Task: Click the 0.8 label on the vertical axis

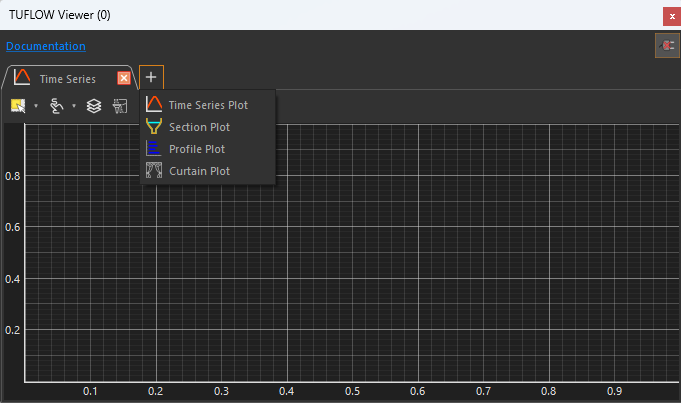Action: coord(11,176)
